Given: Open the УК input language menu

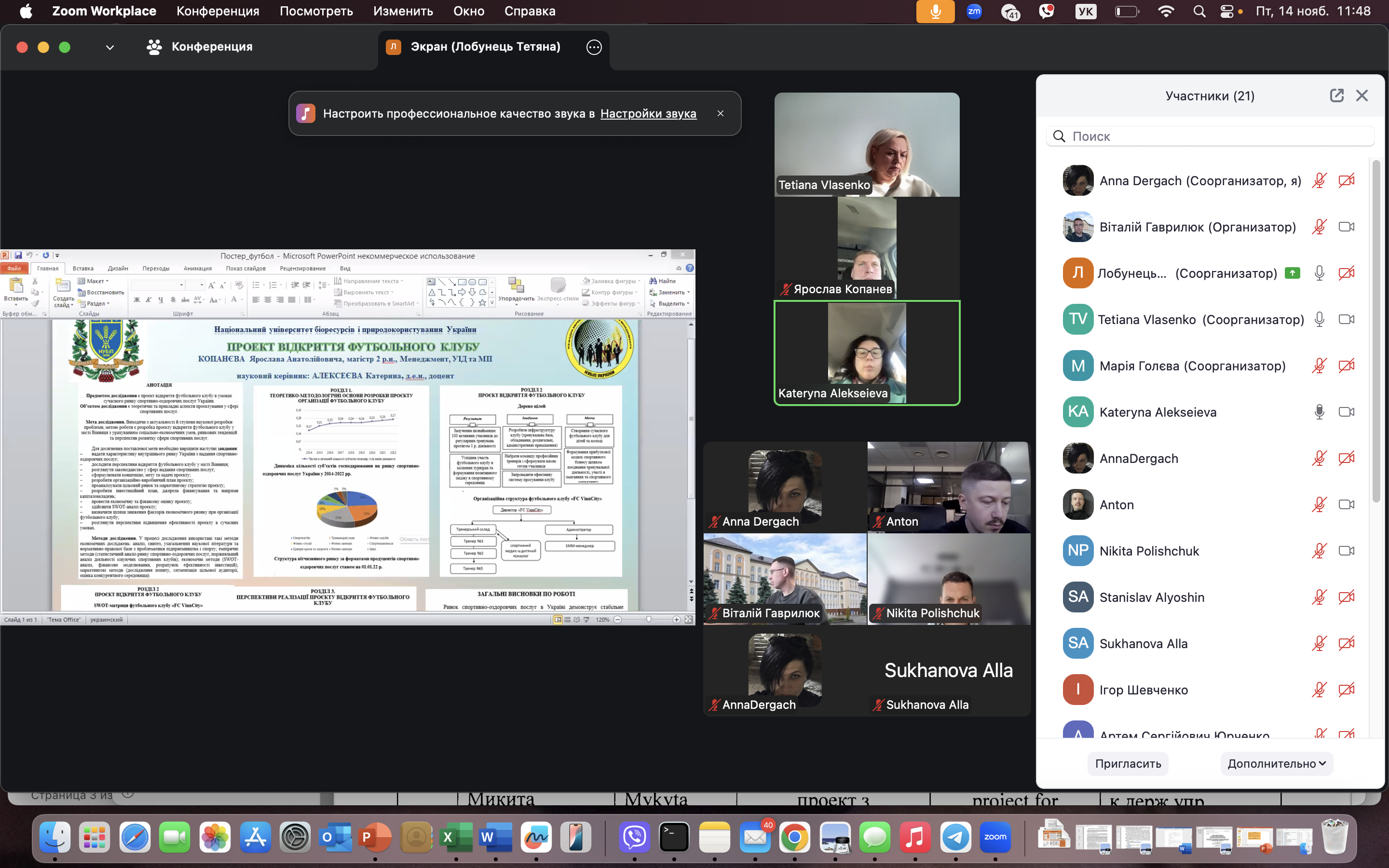Looking at the screenshot, I should click(x=1085, y=12).
